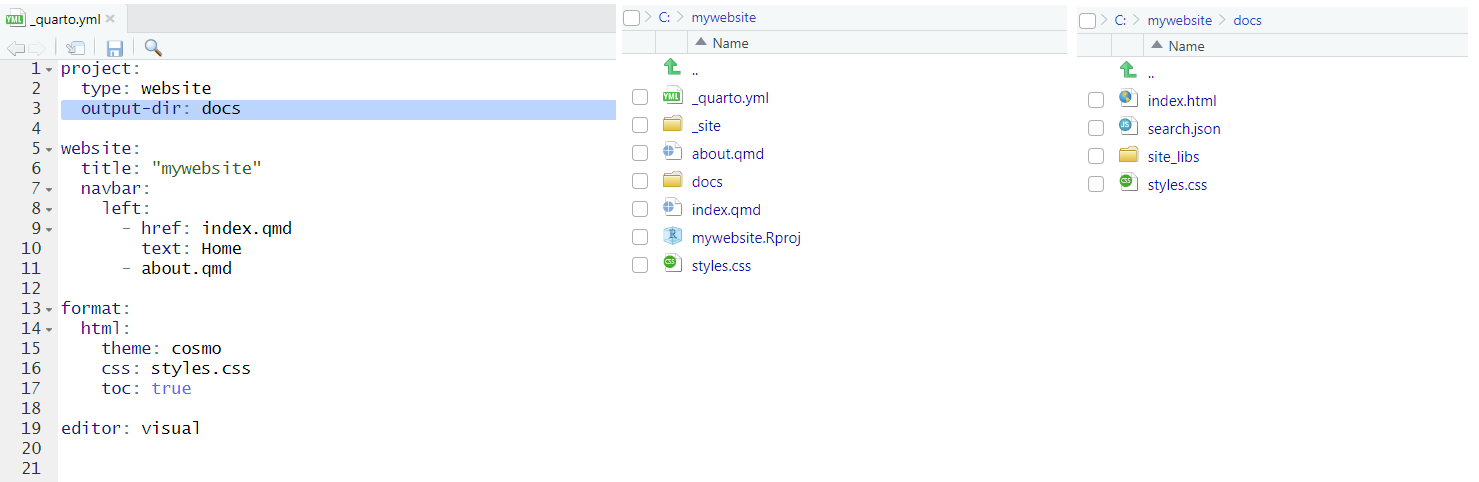Screen dimensions: 1479x482
Task: Sort docs folder files by Name column
Action: coord(1186,46)
